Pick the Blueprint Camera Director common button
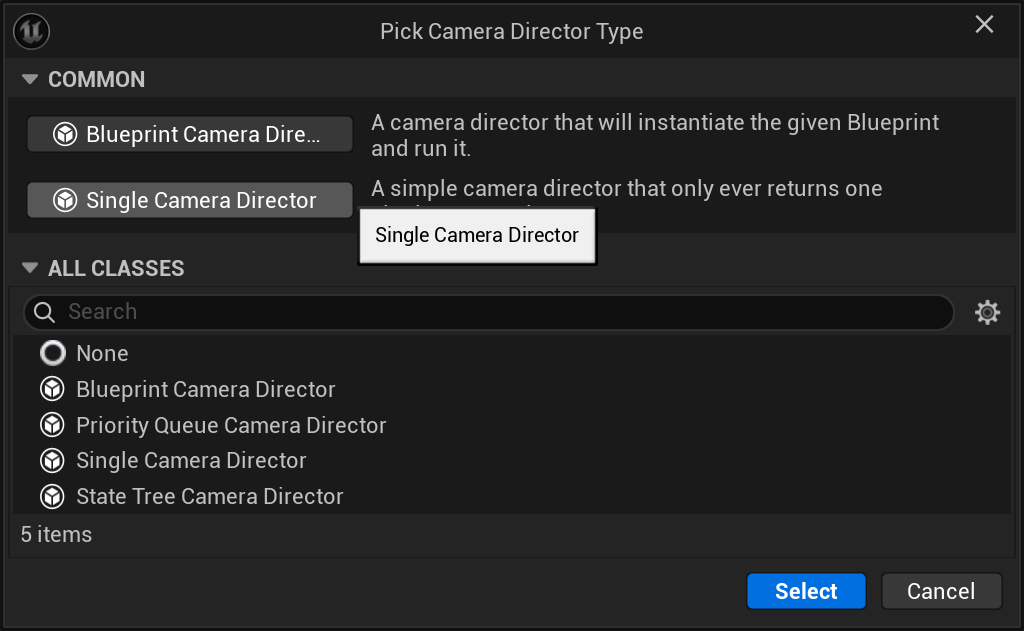This screenshot has height=631, width=1024. 190,134
